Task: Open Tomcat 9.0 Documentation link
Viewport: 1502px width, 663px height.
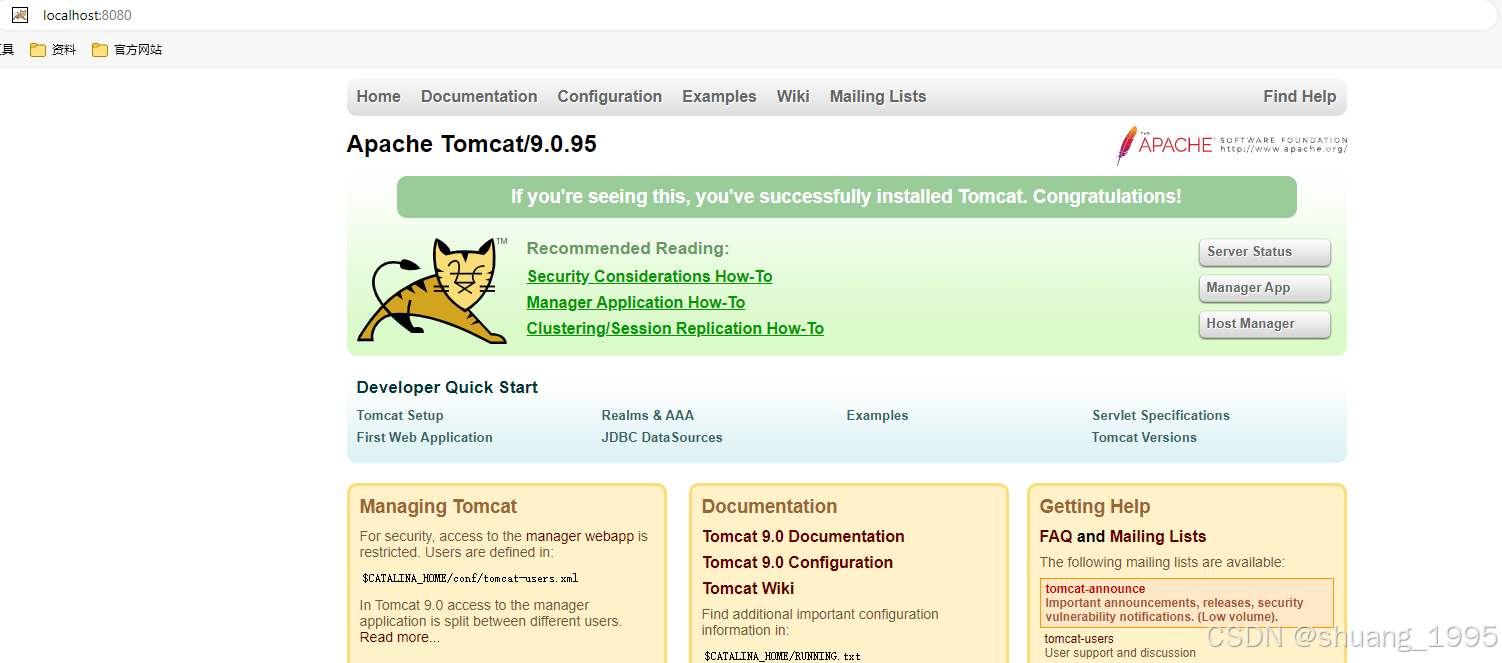Action: coord(803,536)
